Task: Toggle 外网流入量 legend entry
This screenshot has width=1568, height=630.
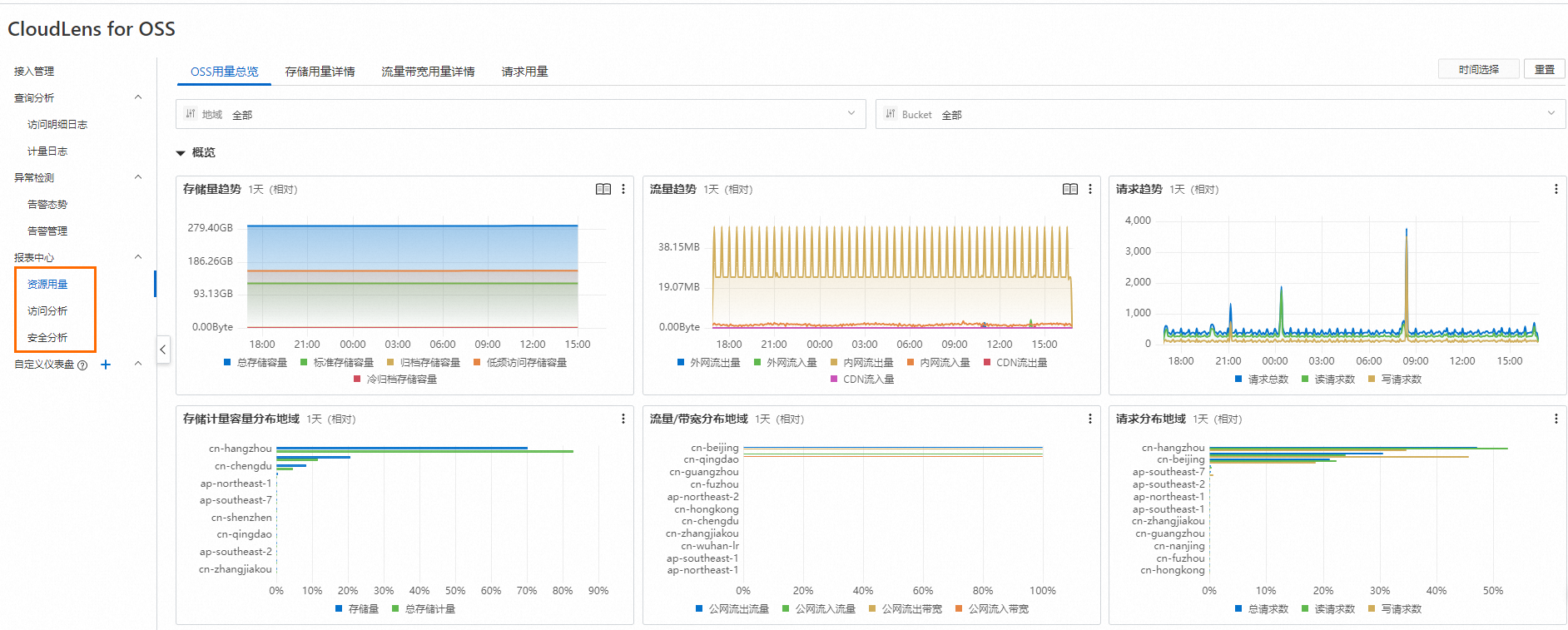Action: [785, 363]
